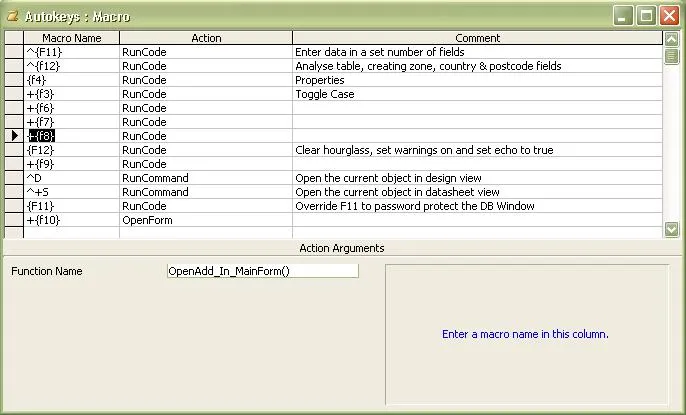Image resolution: width=686 pixels, height=415 pixels.
Task: Click the Action column header
Action: tap(206, 38)
